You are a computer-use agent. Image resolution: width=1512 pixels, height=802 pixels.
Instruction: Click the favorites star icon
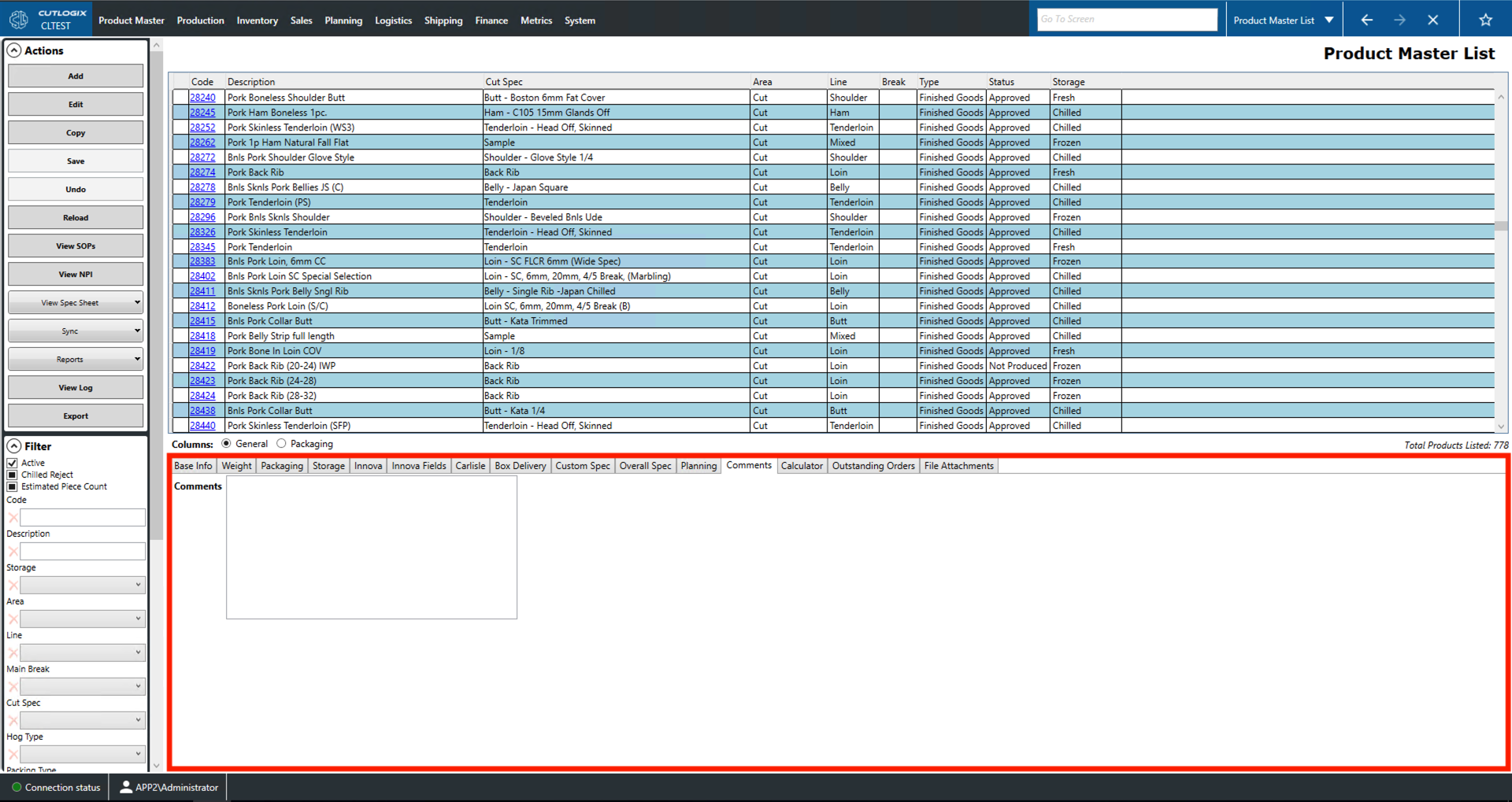point(1487,18)
